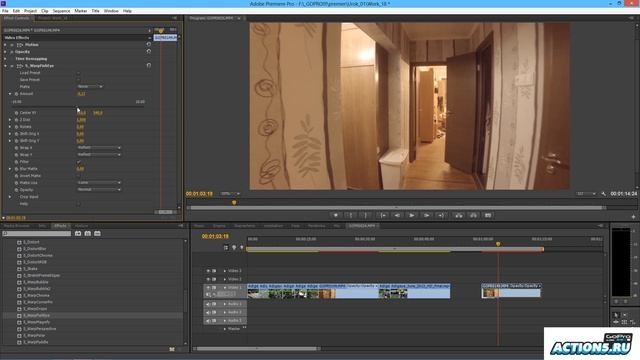Toggle Z Dist animation stopwatch

click(17, 120)
